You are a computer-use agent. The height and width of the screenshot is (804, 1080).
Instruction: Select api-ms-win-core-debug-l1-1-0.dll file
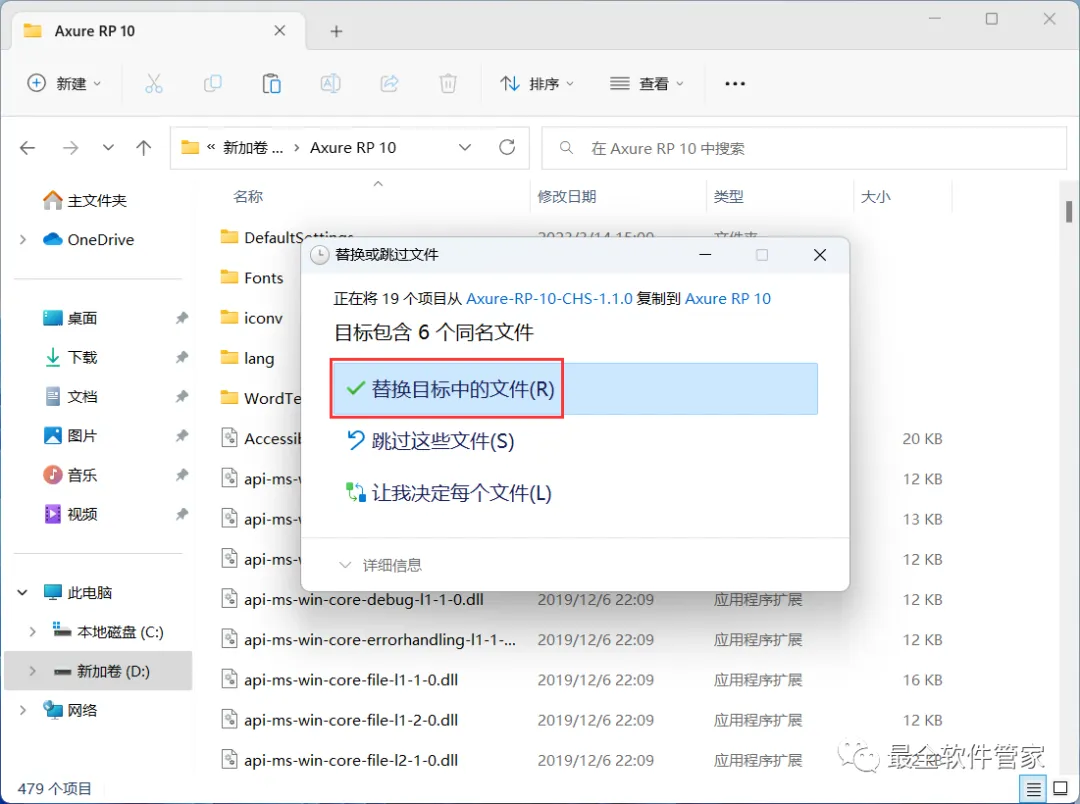tap(364, 599)
